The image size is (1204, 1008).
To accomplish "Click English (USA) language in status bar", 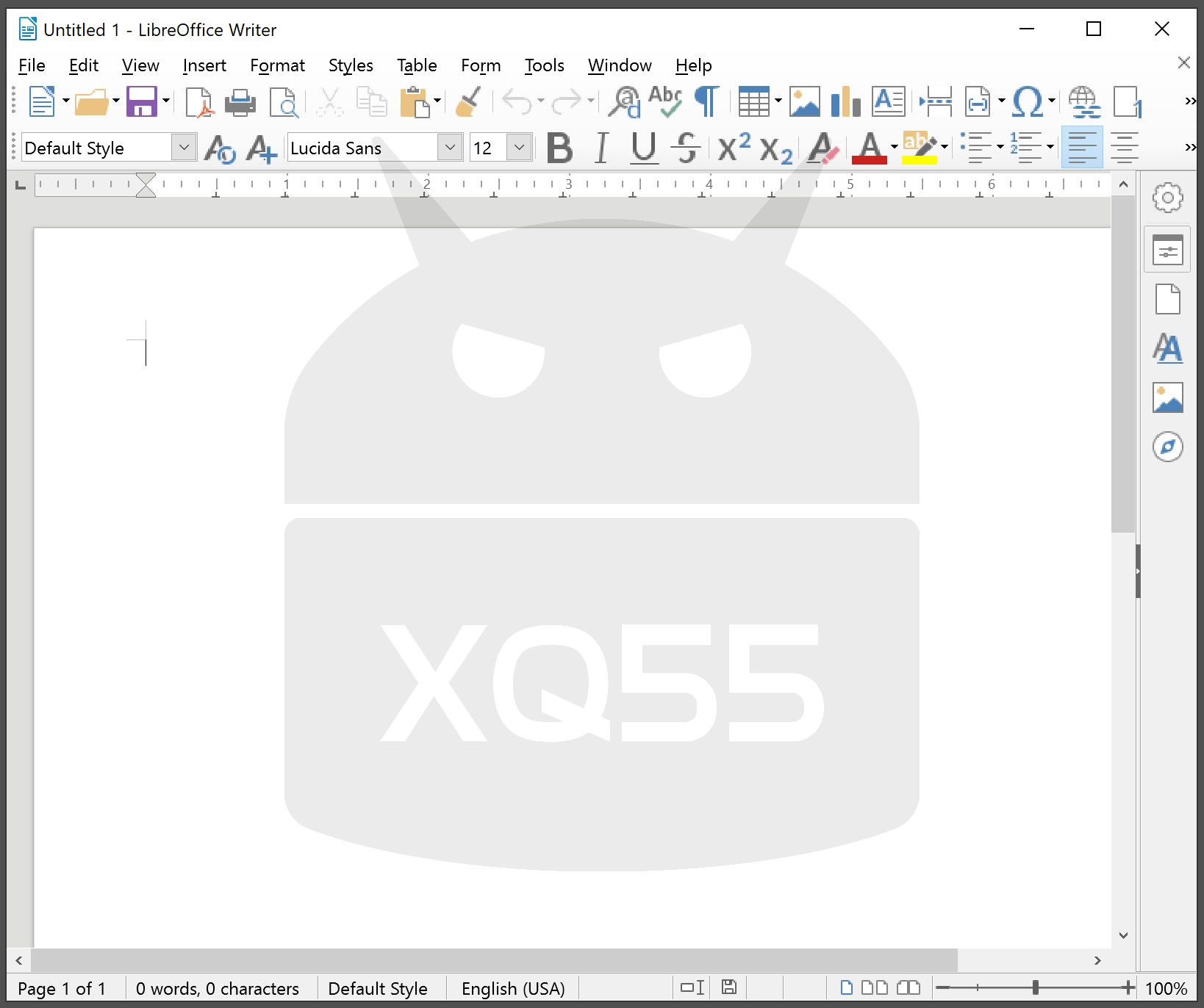I will coord(512,989).
